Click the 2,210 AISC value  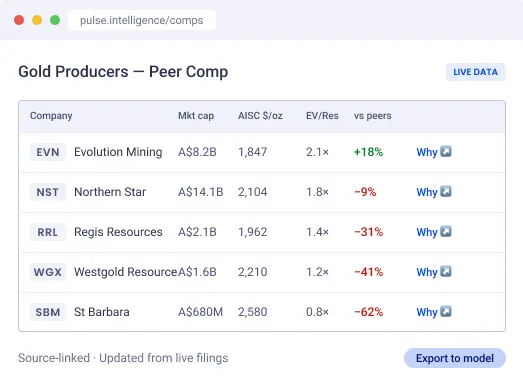[252, 272]
